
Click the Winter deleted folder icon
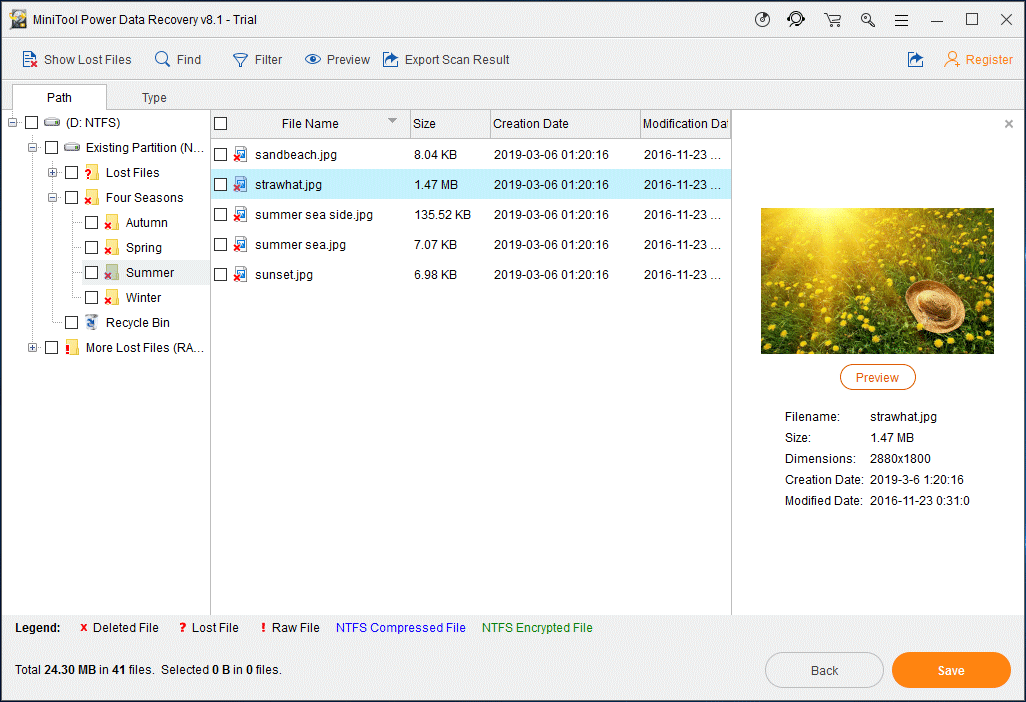pos(111,298)
